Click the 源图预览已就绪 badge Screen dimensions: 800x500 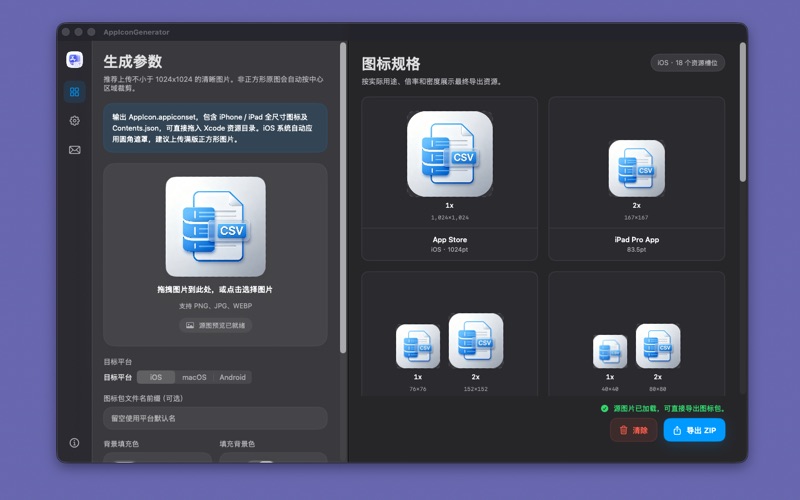215,325
